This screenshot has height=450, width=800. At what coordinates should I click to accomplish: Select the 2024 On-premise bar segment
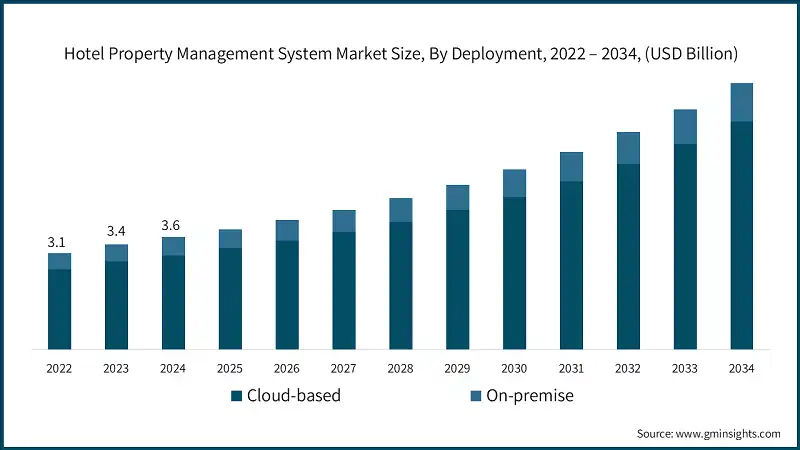(173, 246)
